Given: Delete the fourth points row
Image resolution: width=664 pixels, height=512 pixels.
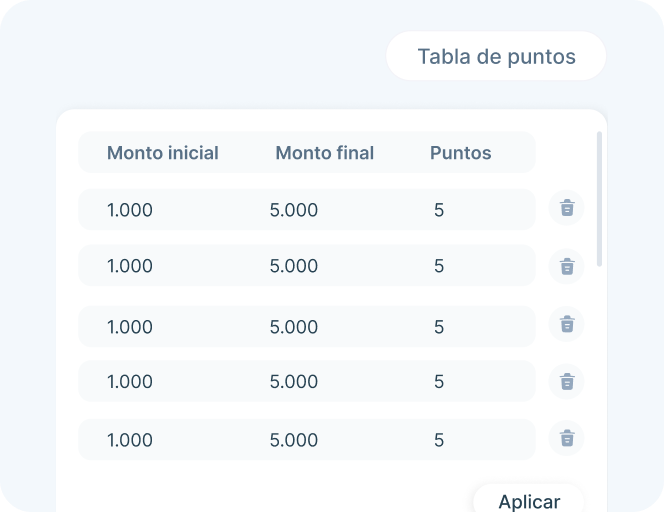Looking at the screenshot, I should click(567, 381).
